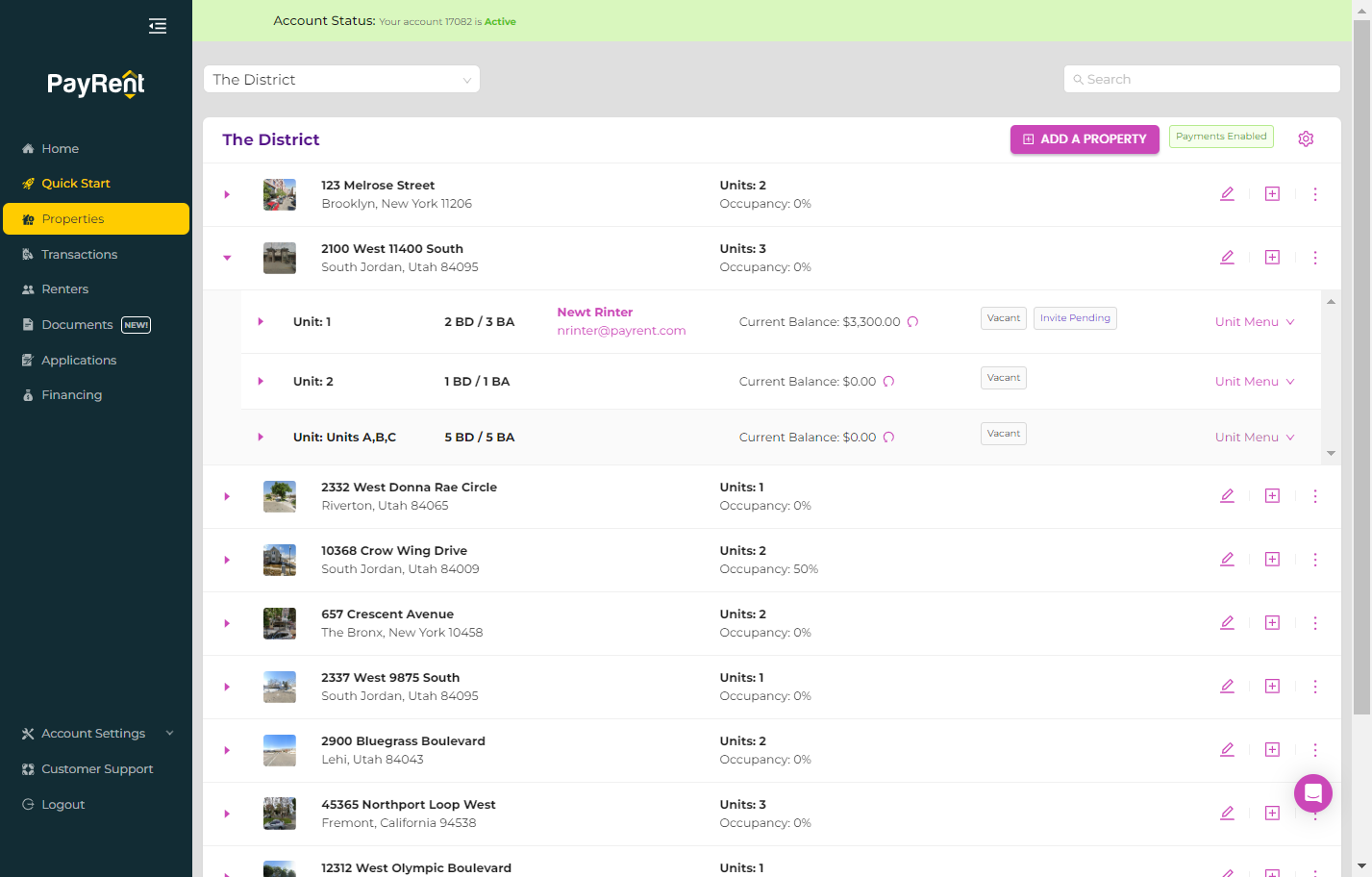The height and width of the screenshot is (877, 1372).
Task: Expand 123 Melrose Street row
Action: pos(227,194)
